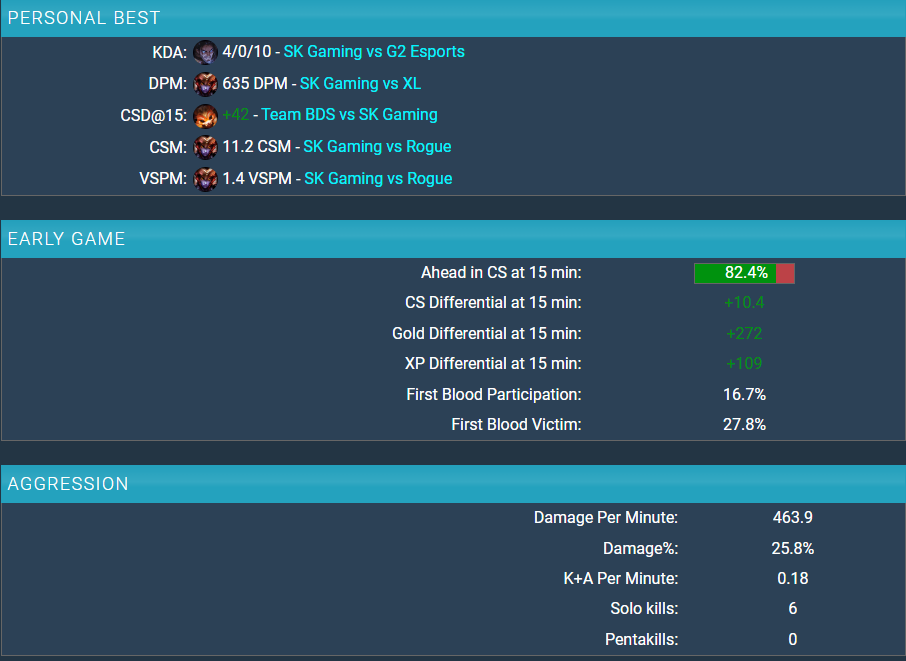906x661 pixels.
Task: Select the +10.4 CS differential value
Action: tap(744, 302)
